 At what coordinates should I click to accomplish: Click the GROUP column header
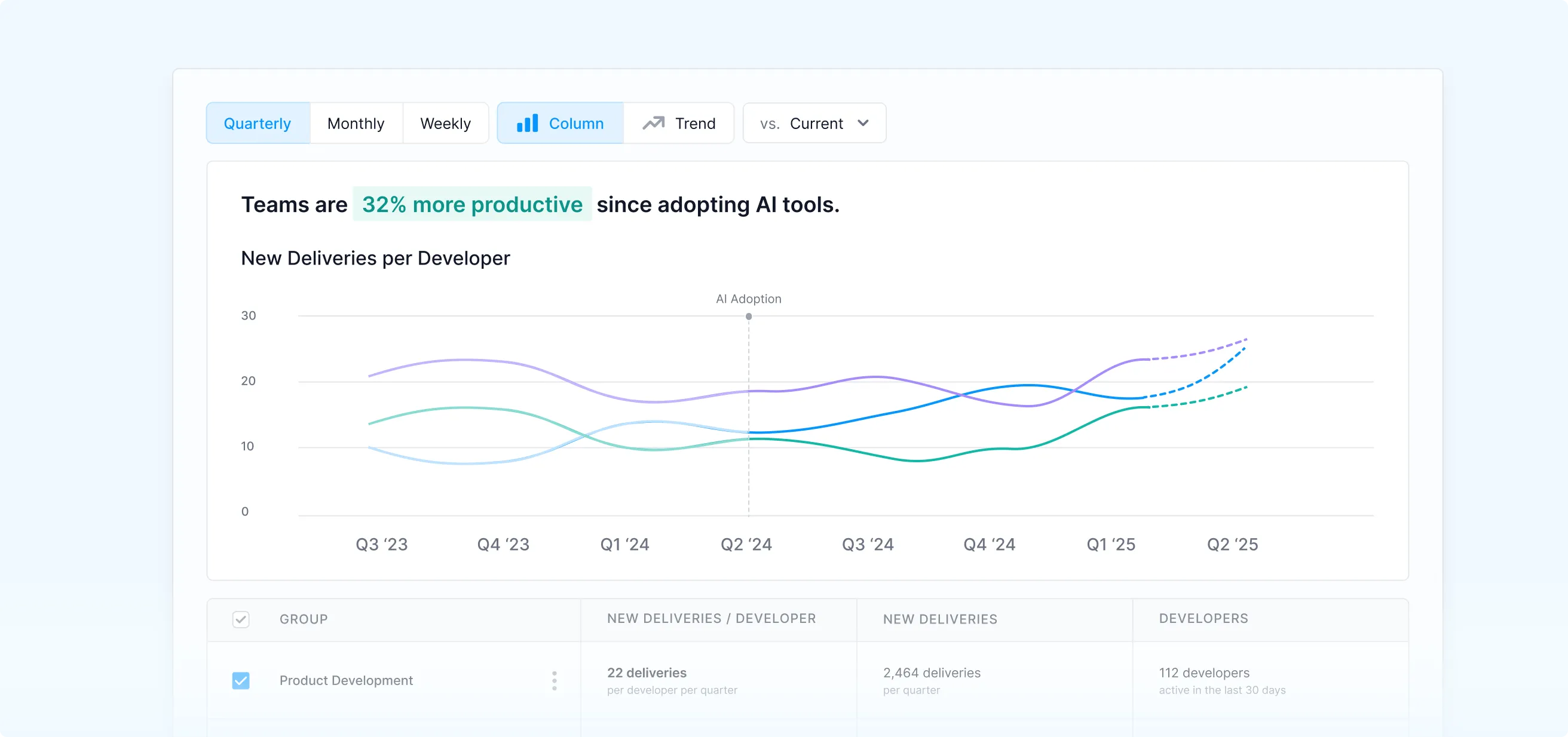click(303, 619)
